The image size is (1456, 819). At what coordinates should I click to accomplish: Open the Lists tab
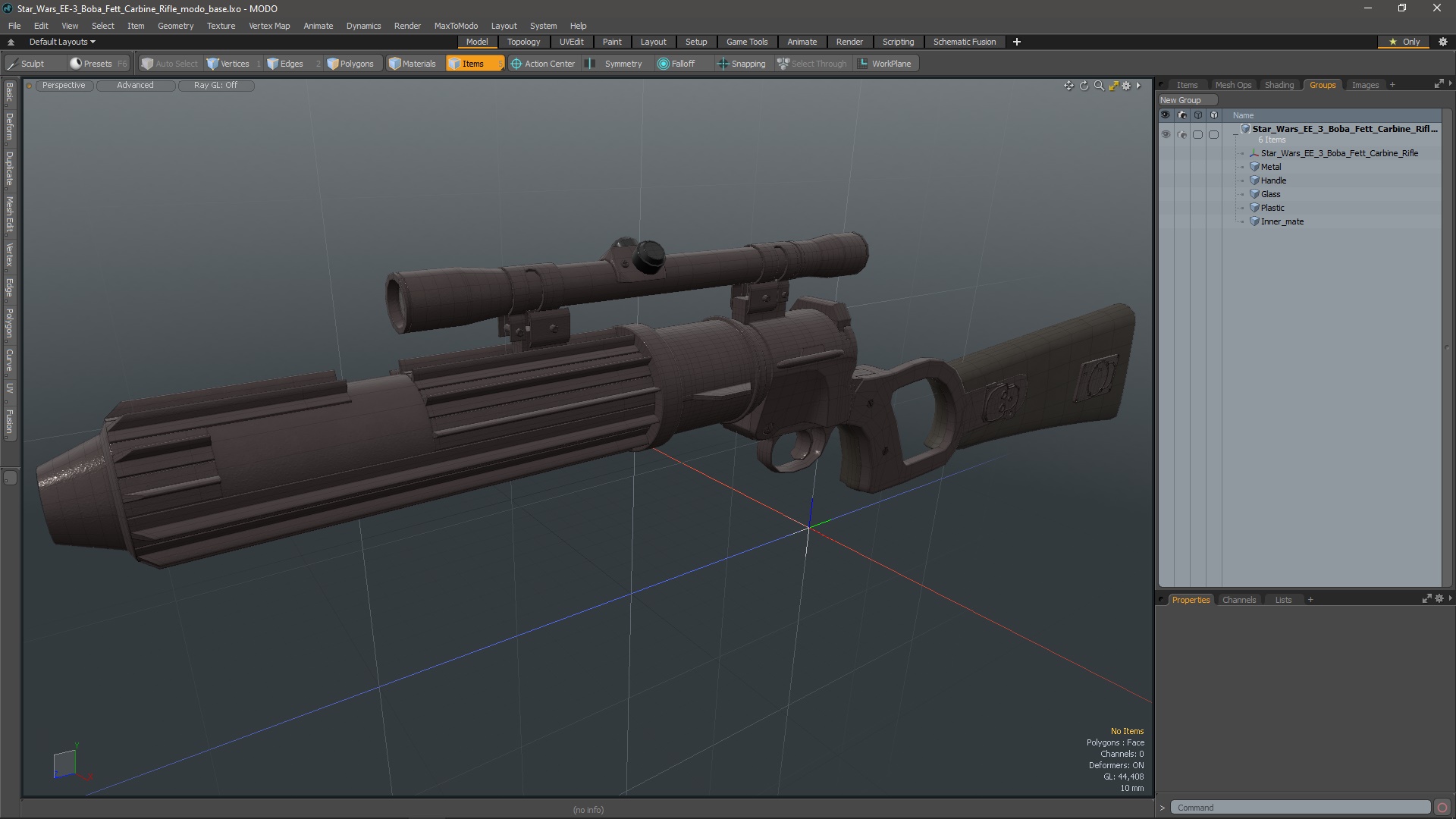click(1283, 600)
